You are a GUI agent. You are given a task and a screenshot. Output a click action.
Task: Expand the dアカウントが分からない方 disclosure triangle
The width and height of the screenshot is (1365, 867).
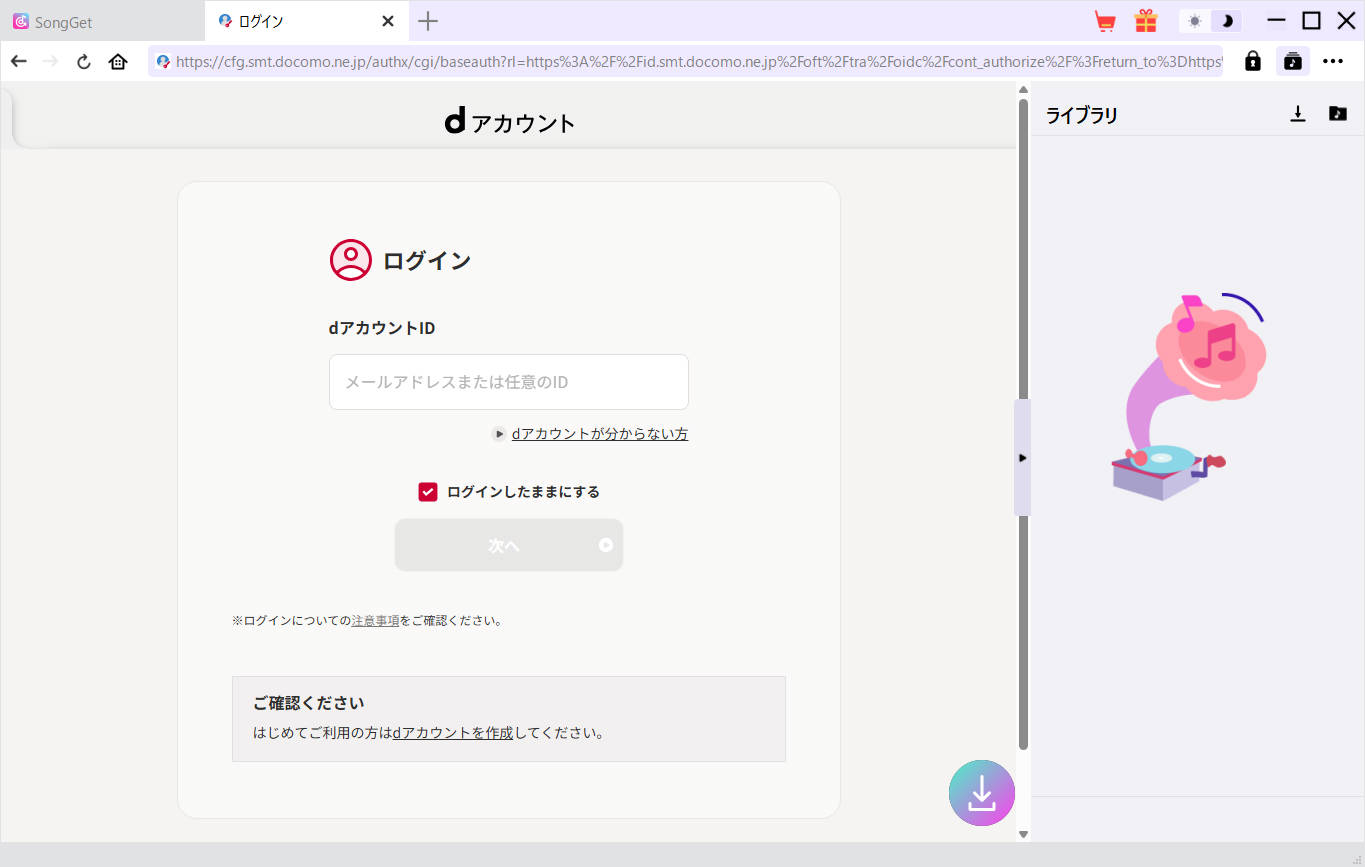pos(498,434)
